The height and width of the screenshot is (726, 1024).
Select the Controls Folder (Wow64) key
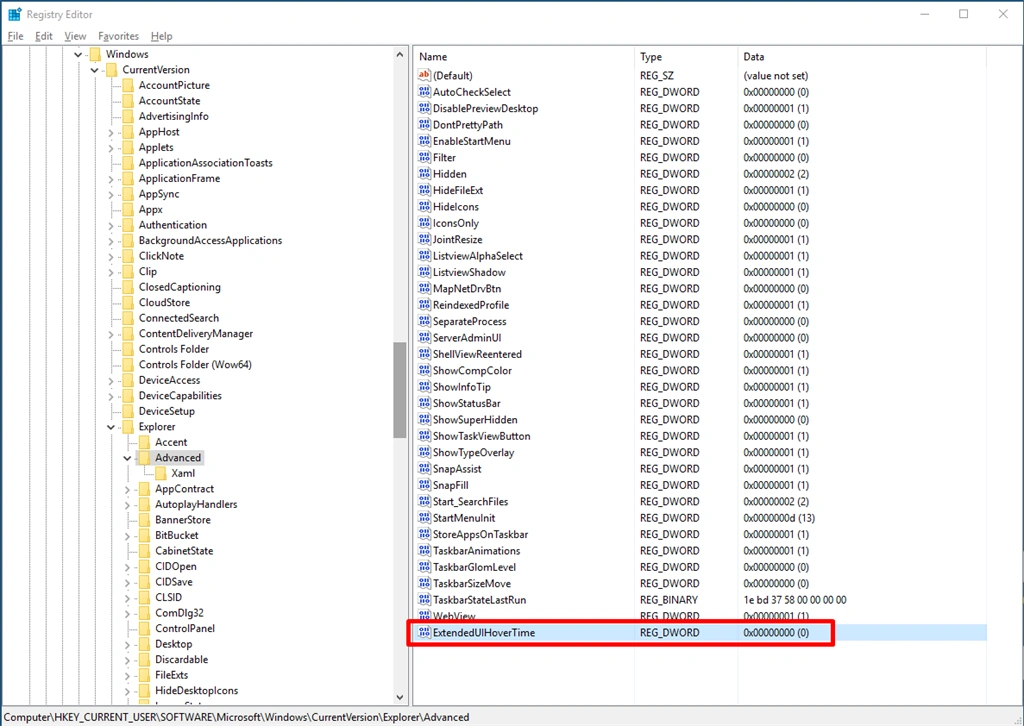click(195, 365)
